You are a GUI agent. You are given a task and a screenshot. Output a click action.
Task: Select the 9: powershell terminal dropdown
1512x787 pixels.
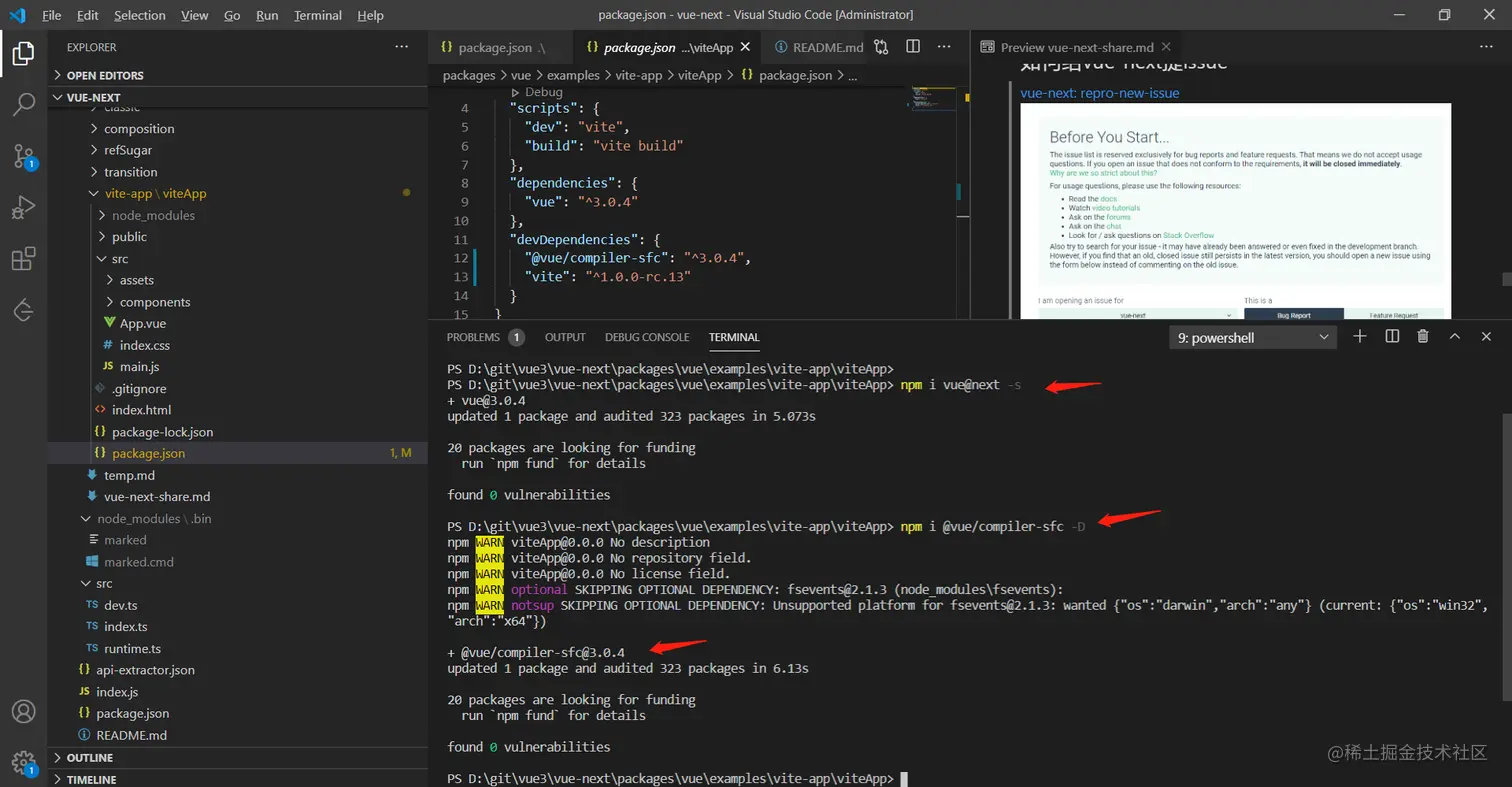[x=1252, y=338]
